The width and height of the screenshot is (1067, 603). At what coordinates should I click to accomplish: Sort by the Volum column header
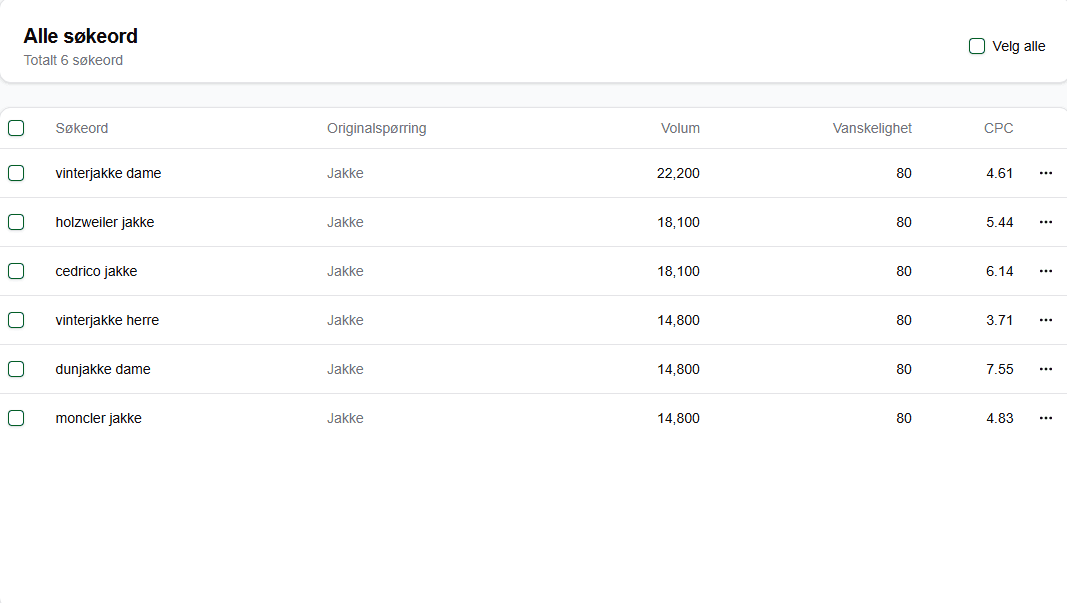(x=680, y=128)
